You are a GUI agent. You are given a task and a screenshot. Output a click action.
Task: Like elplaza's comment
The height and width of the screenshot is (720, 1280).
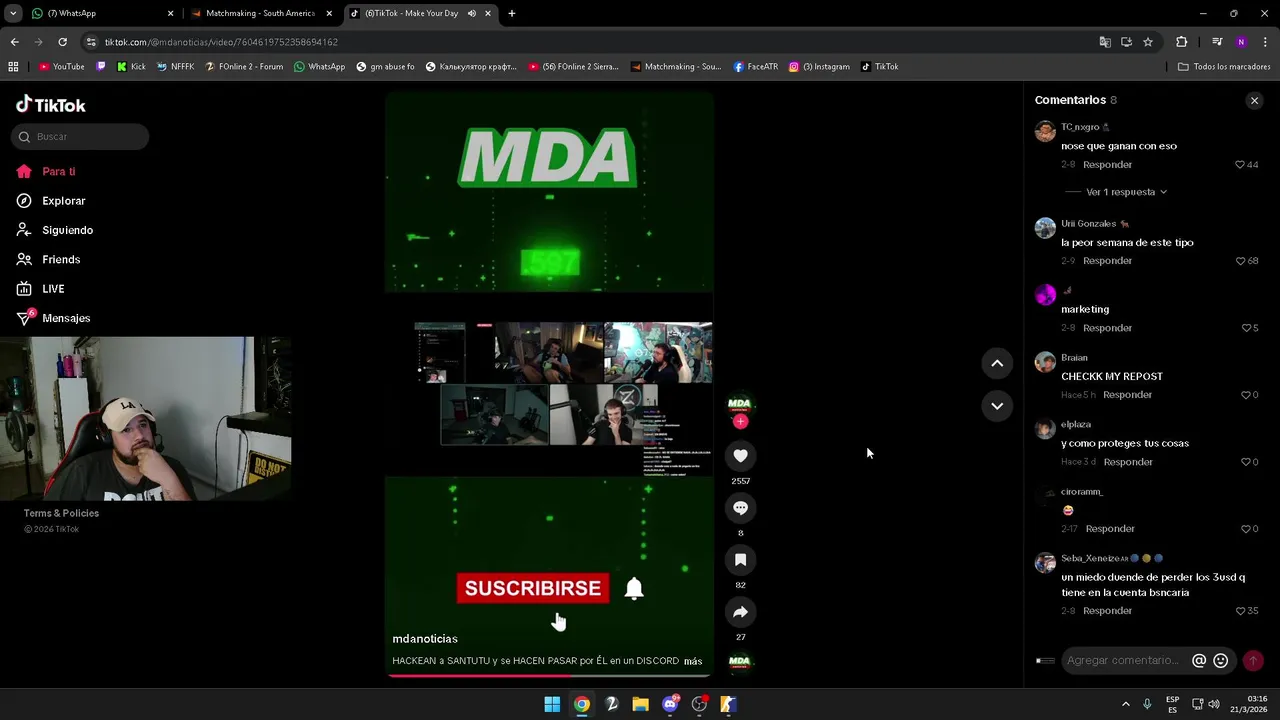point(1246,462)
